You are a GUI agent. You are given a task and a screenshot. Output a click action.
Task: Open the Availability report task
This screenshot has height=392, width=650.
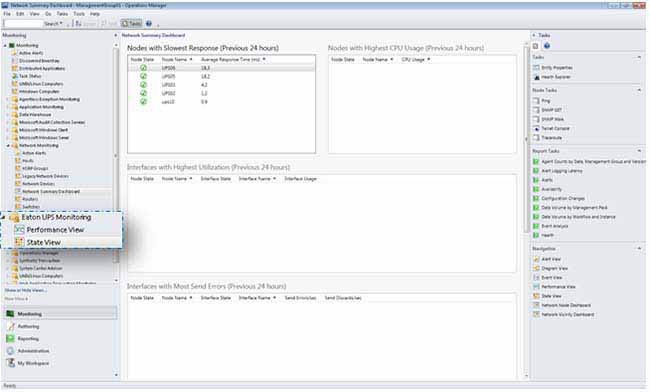(551, 189)
